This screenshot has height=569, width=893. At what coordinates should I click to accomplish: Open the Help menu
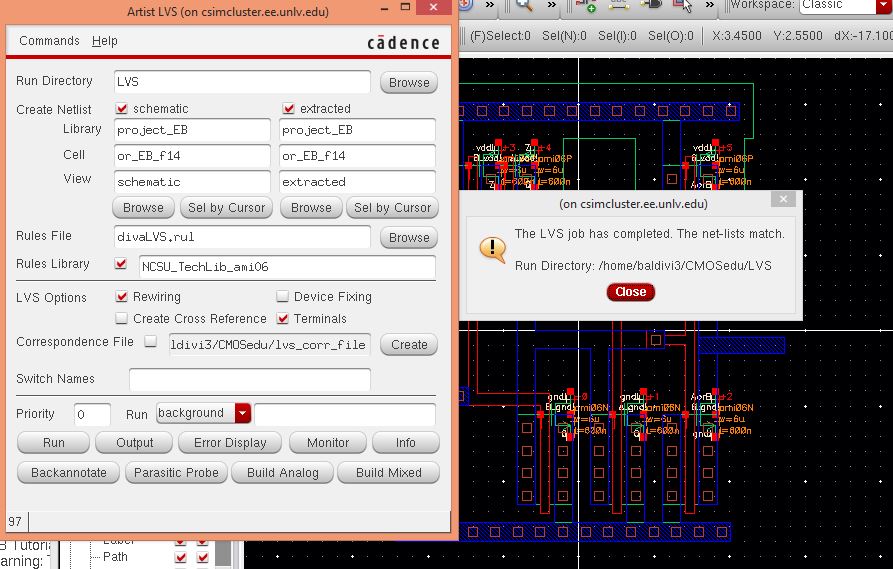point(105,41)
